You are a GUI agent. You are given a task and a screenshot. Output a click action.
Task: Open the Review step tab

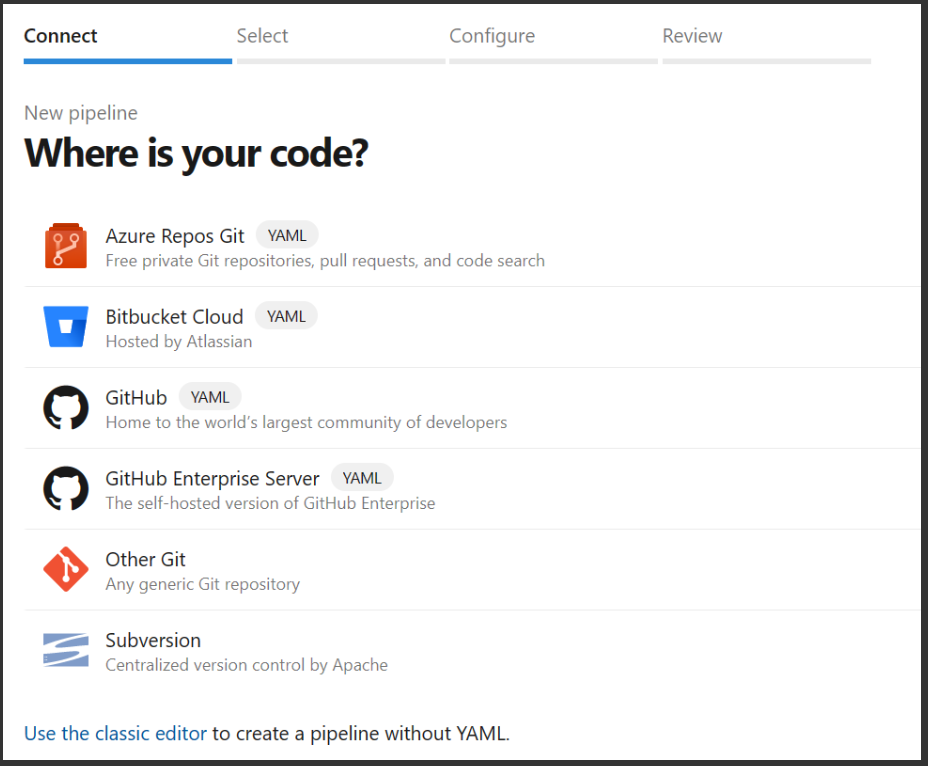coord(692,36)
